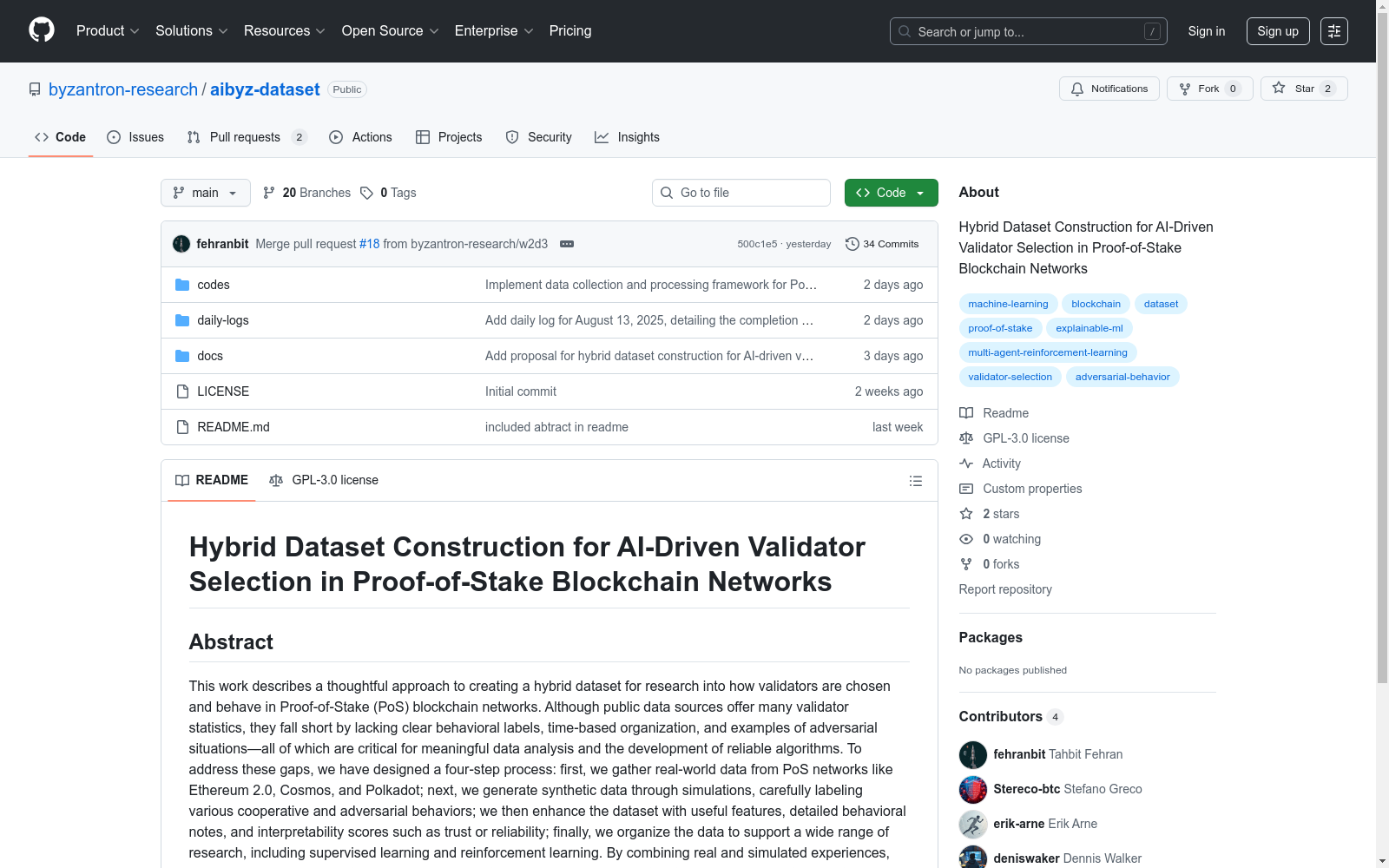Open the appearance settings icon button
1389x868 pixels.
click(x=1334, y=31)
